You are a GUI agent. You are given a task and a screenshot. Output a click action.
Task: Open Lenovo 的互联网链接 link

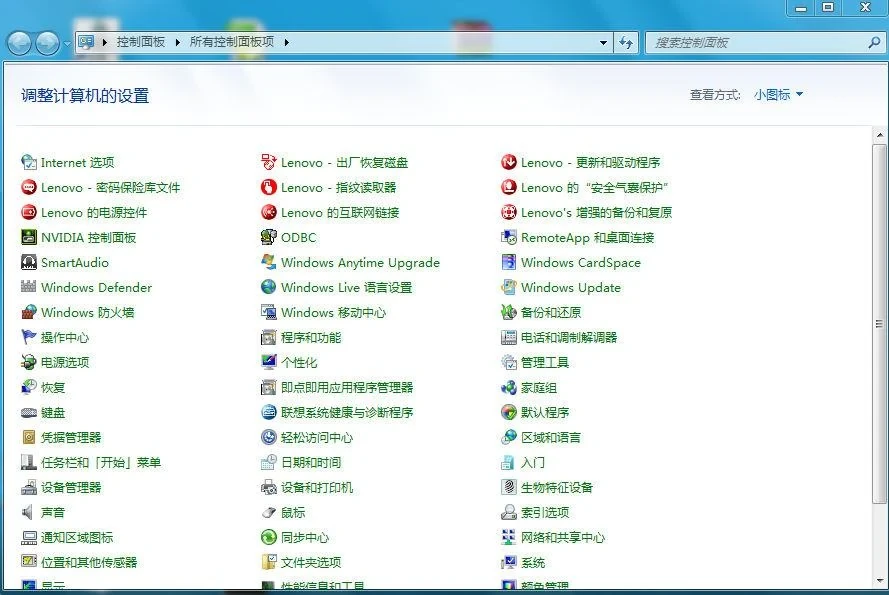pyautogui.click(x=340, y=212)
